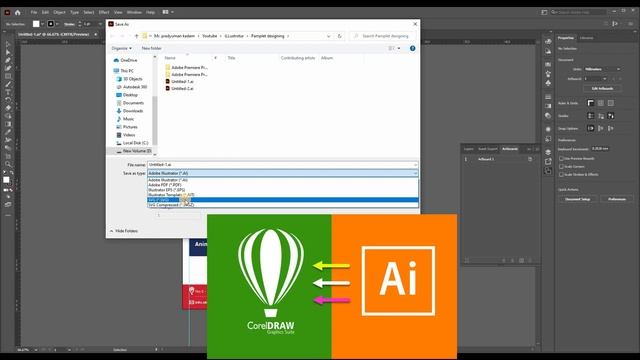This screenshot has width=640, height=360.
Task: Choose Adobe PDF (*.PDF) from the type list
Action: (282, 185)
